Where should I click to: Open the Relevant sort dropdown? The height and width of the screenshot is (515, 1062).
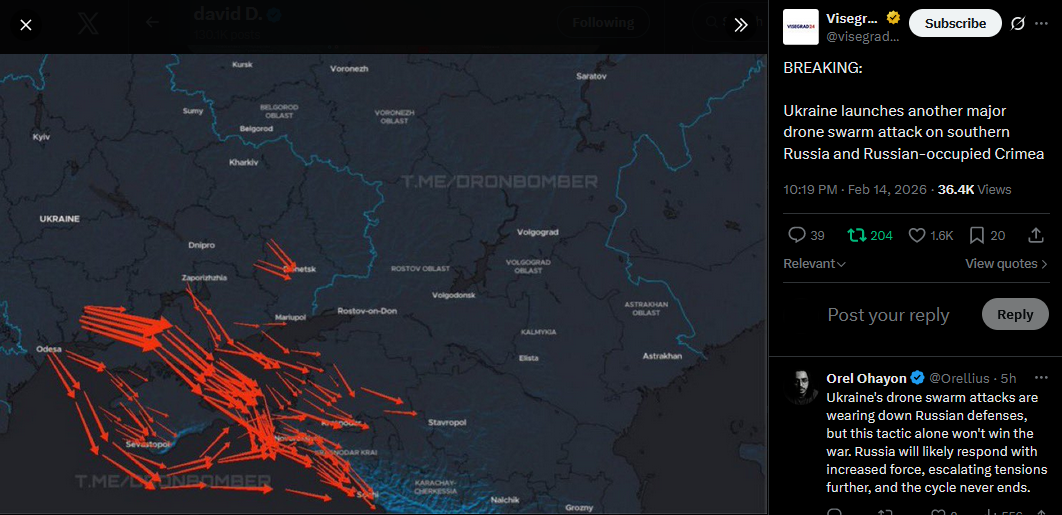[814, 264]
